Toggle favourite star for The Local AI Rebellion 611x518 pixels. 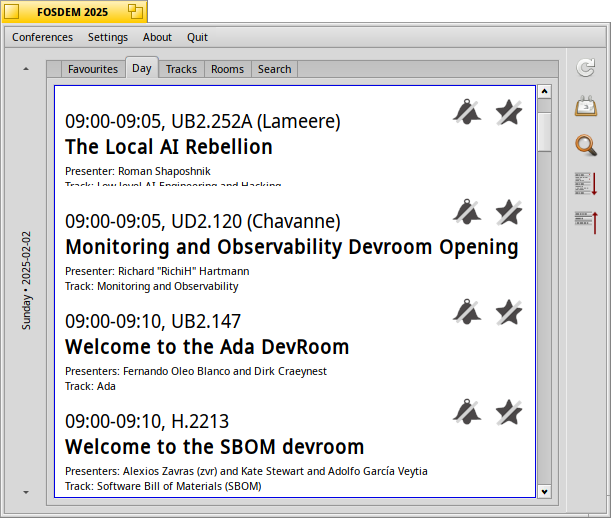point(509,112)
